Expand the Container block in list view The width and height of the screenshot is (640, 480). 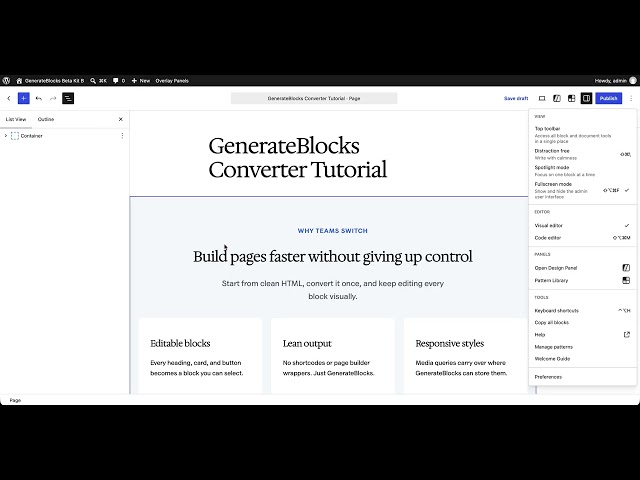6,136
